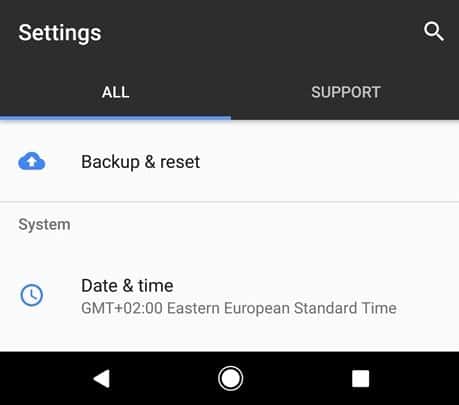Switch to the ALL tab

click(115, 92)
